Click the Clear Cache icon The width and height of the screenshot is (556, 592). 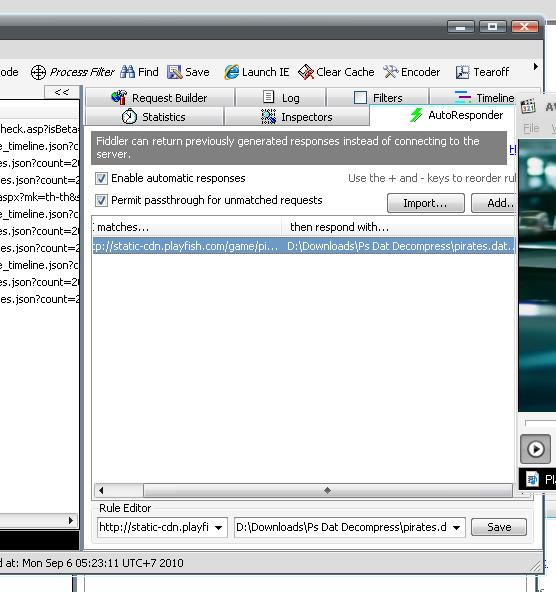(x=306, y=72)
